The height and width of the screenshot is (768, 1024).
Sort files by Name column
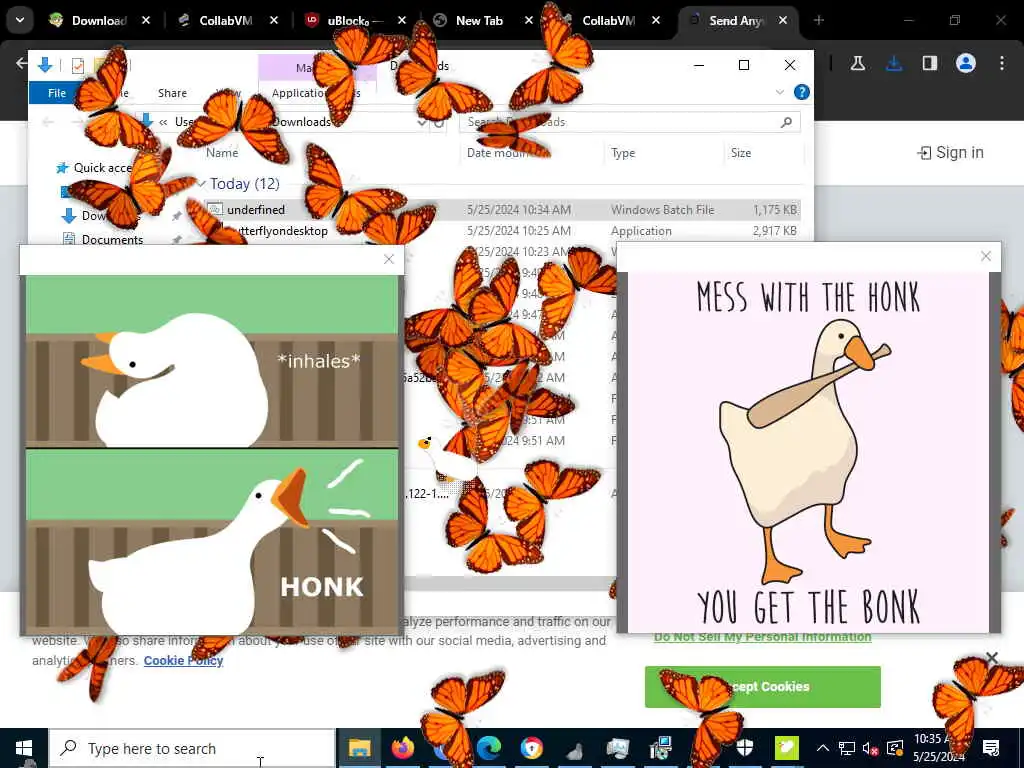(x=222, y=153)
